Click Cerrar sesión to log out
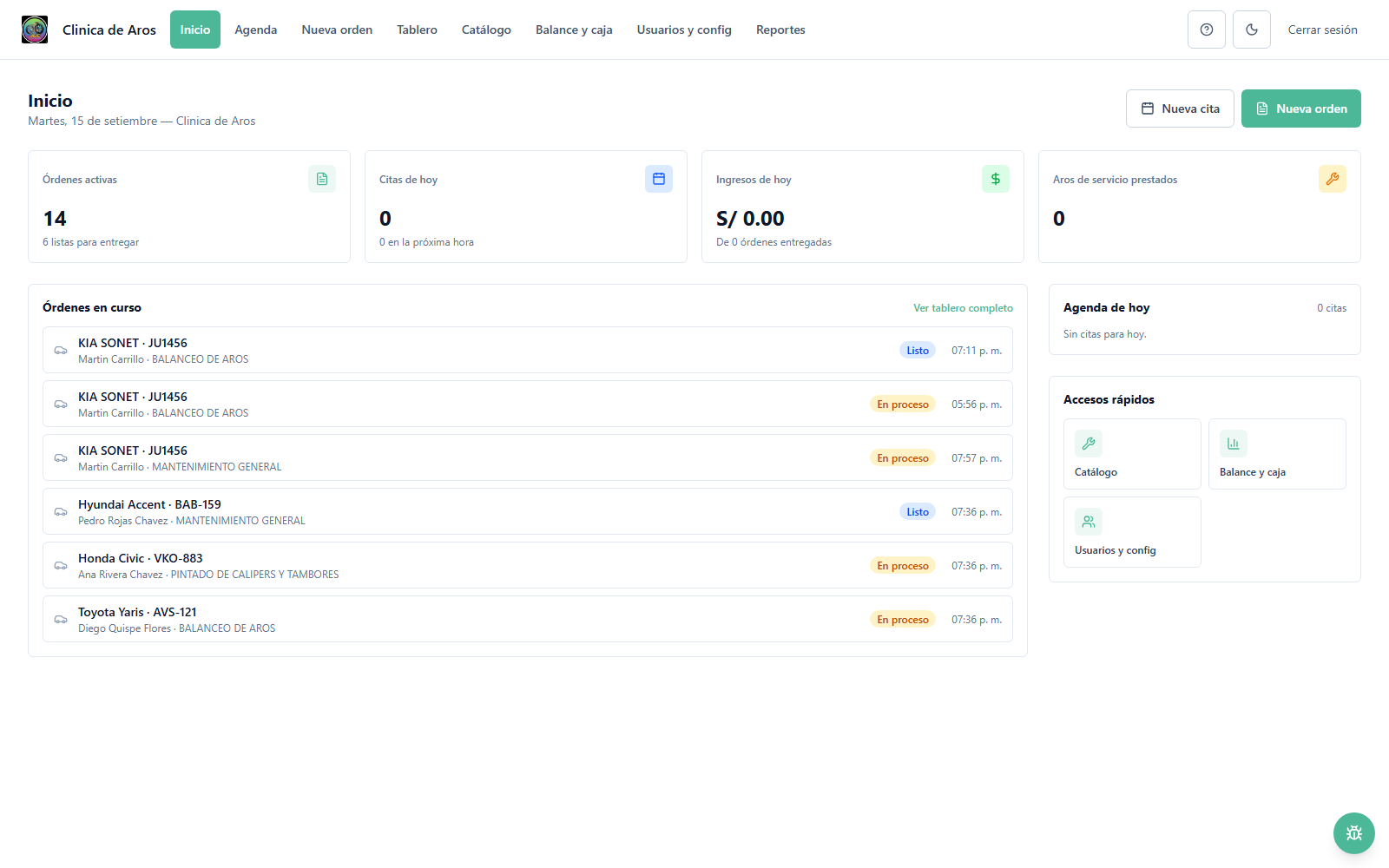 (x=1322, y=30)
